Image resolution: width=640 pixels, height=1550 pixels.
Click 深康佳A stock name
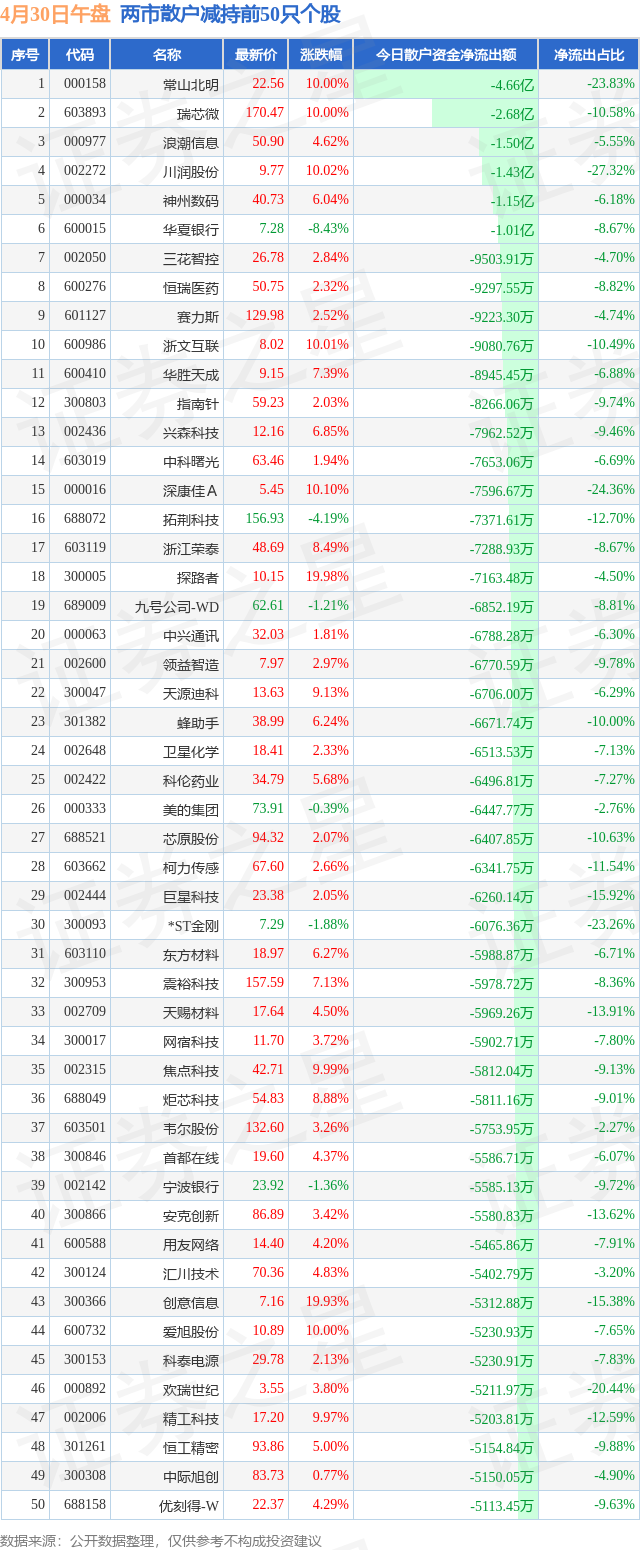(191, 490)
